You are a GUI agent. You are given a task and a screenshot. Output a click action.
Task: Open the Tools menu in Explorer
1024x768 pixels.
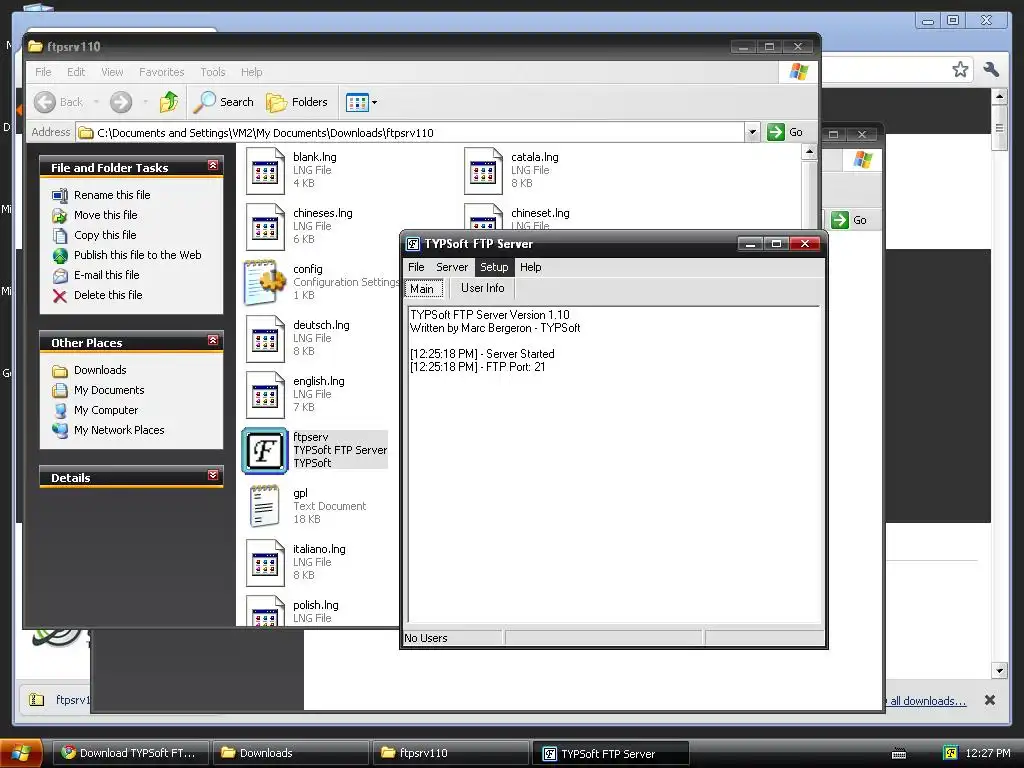[213, 72]
